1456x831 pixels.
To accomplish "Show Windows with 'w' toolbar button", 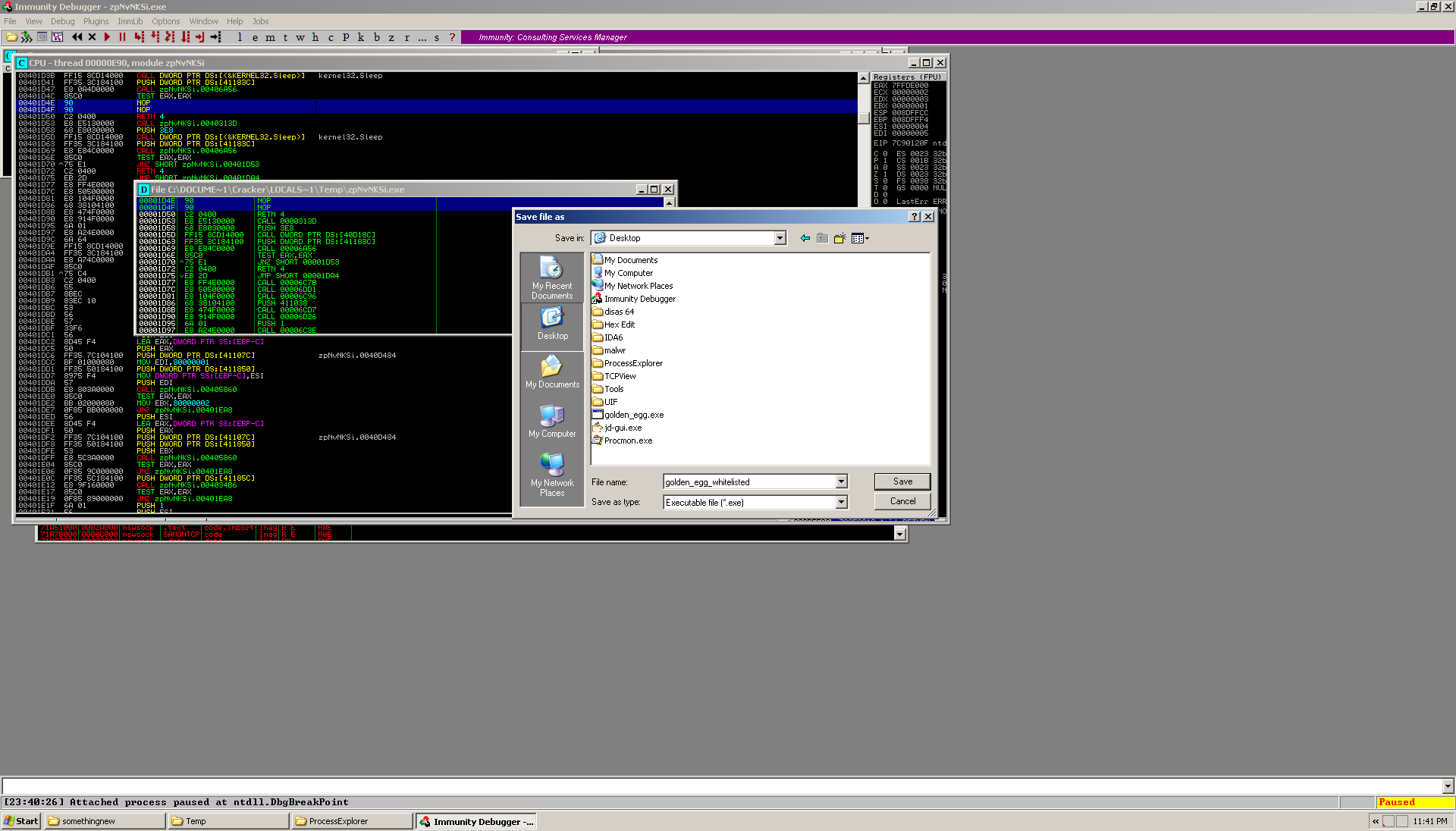I will click(x=300, y=36).
